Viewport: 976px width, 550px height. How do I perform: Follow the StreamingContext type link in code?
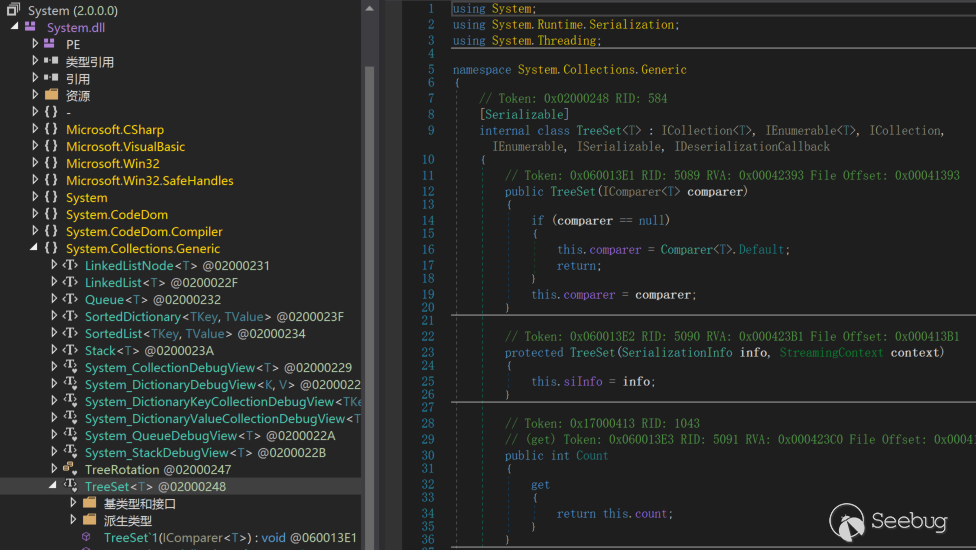point(830,352)
